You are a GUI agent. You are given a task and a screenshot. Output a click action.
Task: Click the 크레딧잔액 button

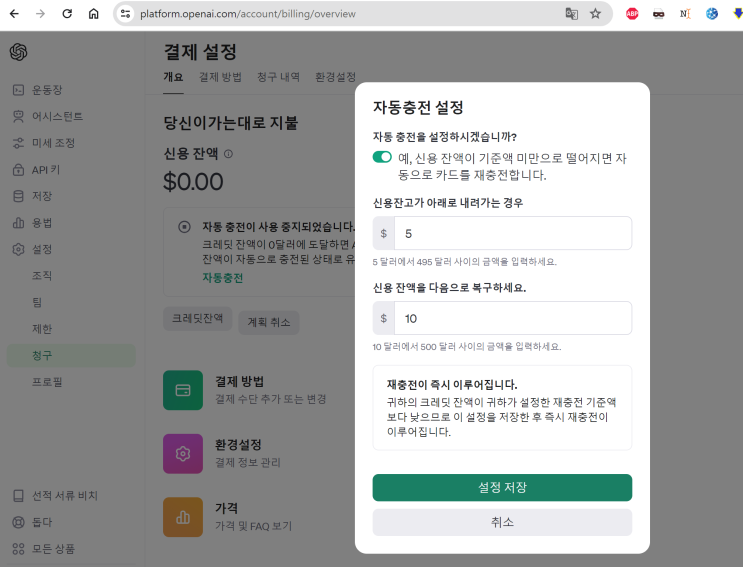pos(198,318)
